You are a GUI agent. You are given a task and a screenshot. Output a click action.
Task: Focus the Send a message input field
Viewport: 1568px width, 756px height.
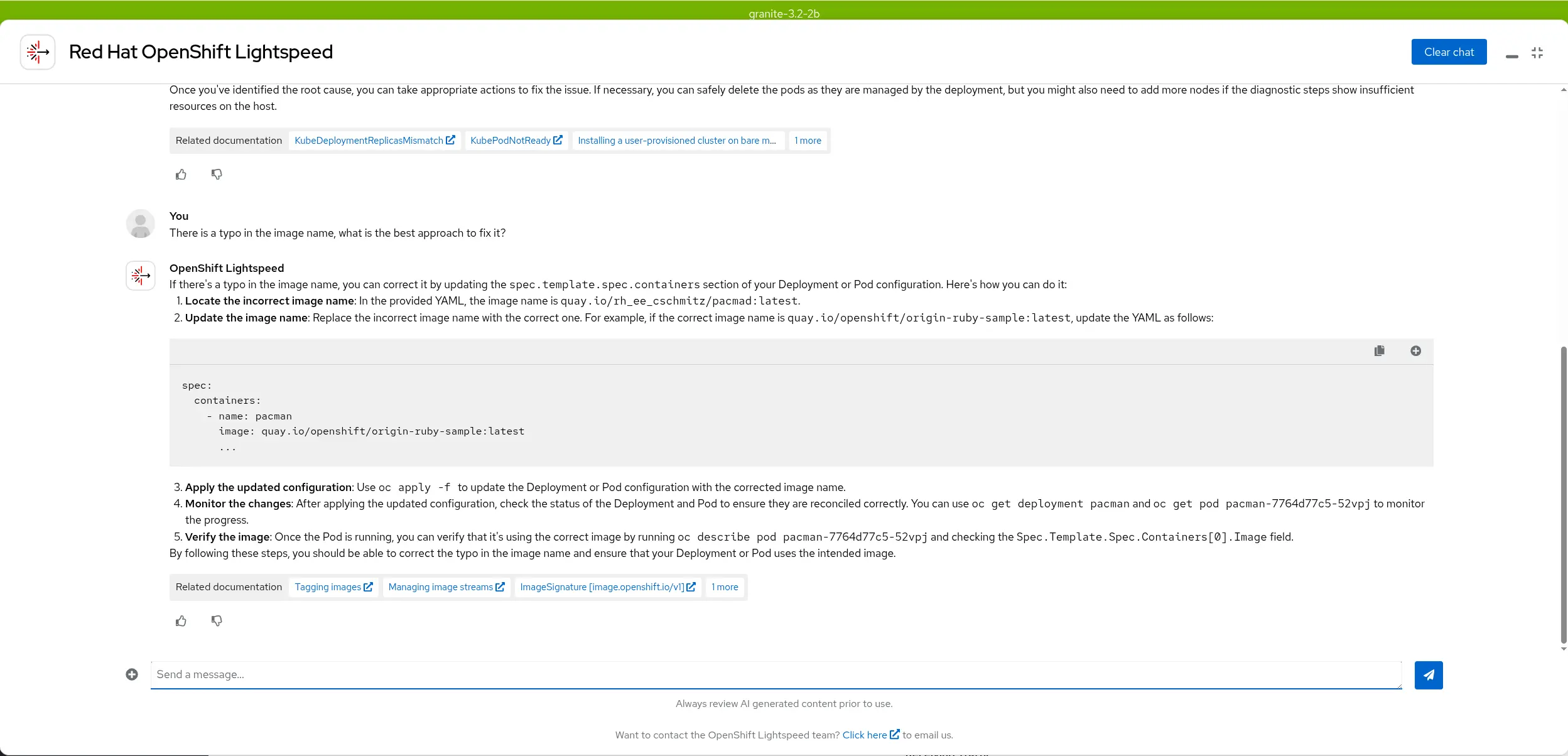click(776, 675)
